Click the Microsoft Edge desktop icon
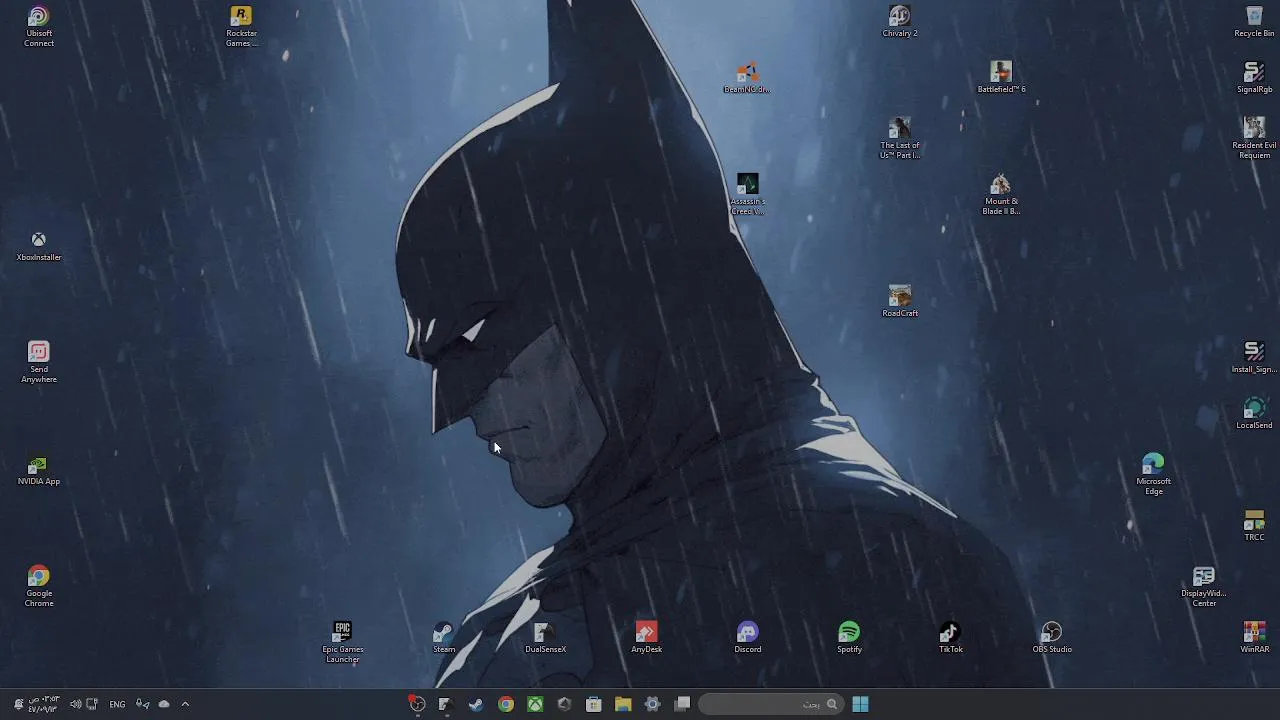 [1153, 474]
